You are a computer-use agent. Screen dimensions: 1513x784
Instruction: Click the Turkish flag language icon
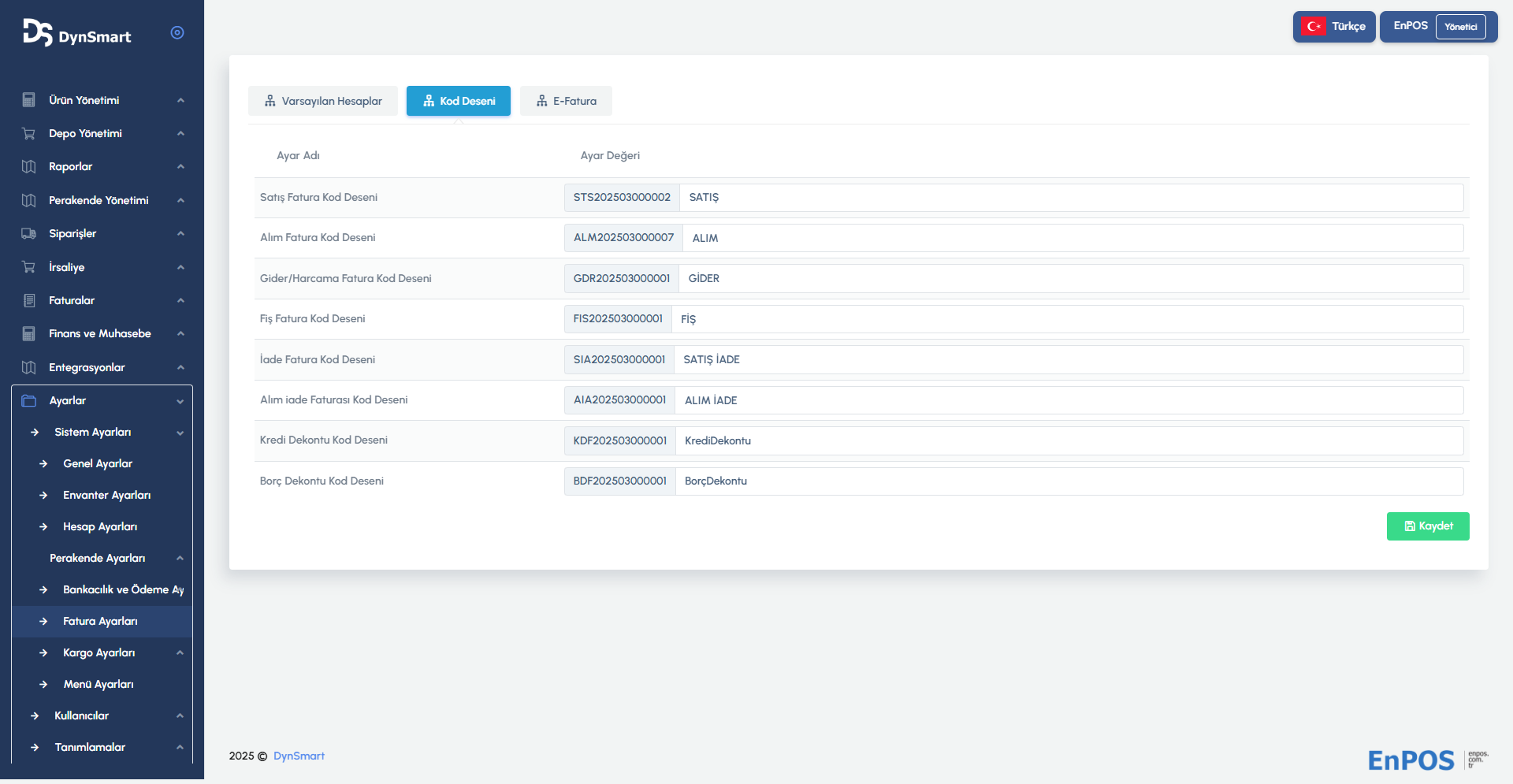[x=1314, y=27]
